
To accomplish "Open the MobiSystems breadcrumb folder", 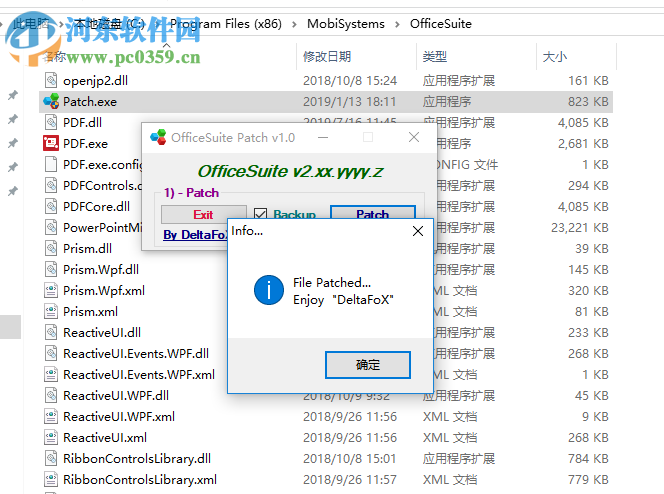I will coord(346,24).
